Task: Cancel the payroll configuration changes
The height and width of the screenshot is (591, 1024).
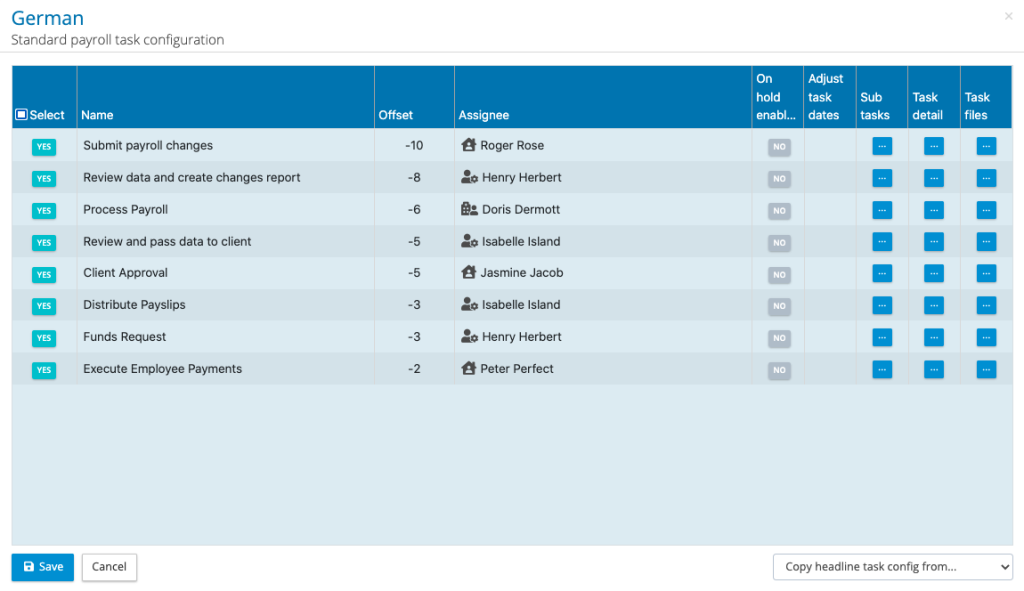Action: (108, 566)
